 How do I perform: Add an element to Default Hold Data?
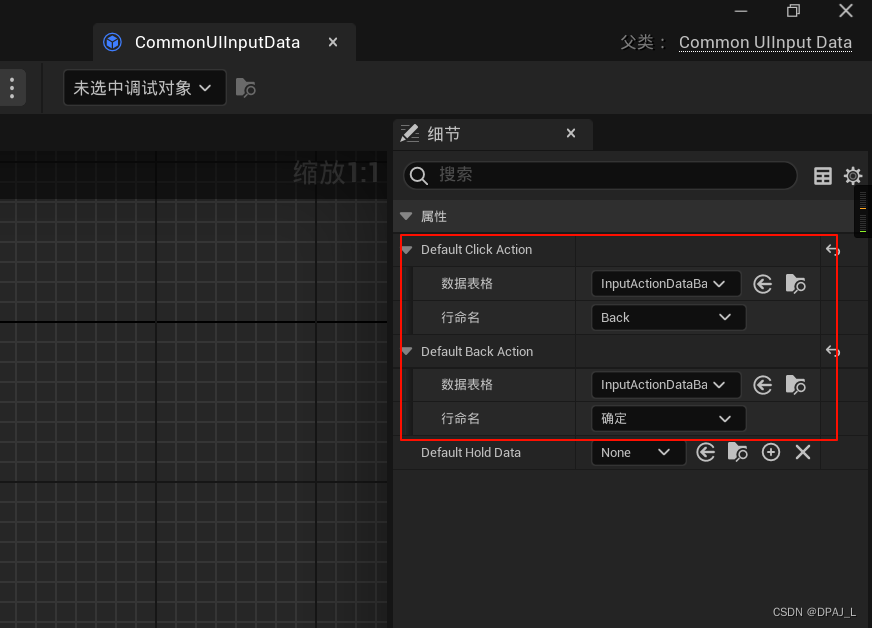tap(770, 452)
